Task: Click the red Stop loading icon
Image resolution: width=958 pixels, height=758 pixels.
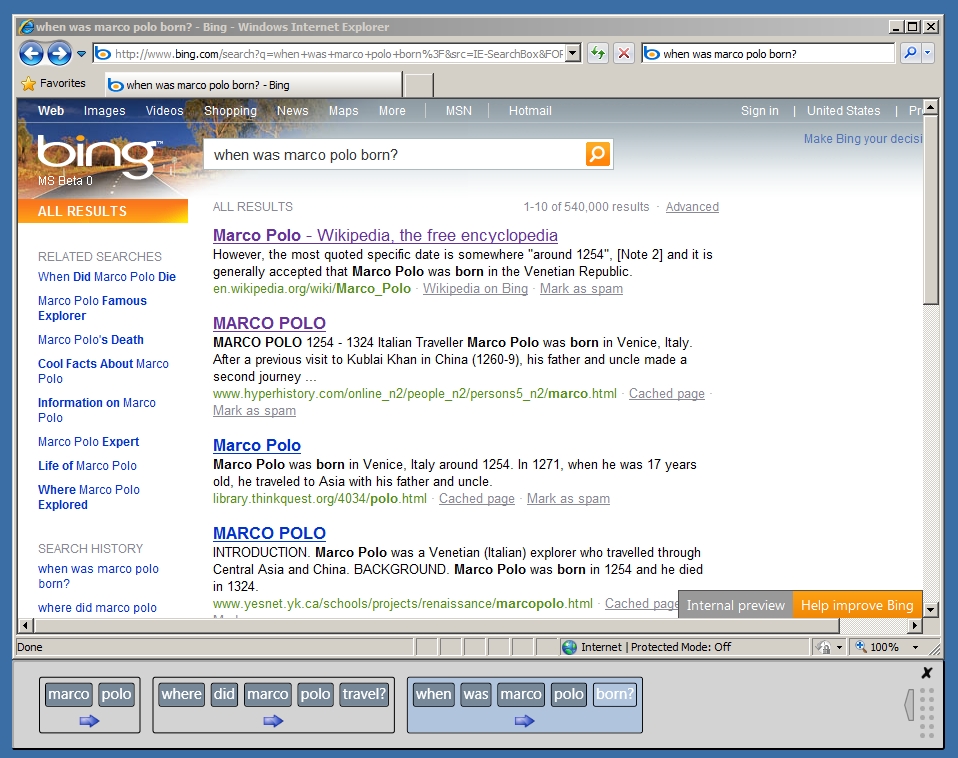Action: click(x=624, y=54)
